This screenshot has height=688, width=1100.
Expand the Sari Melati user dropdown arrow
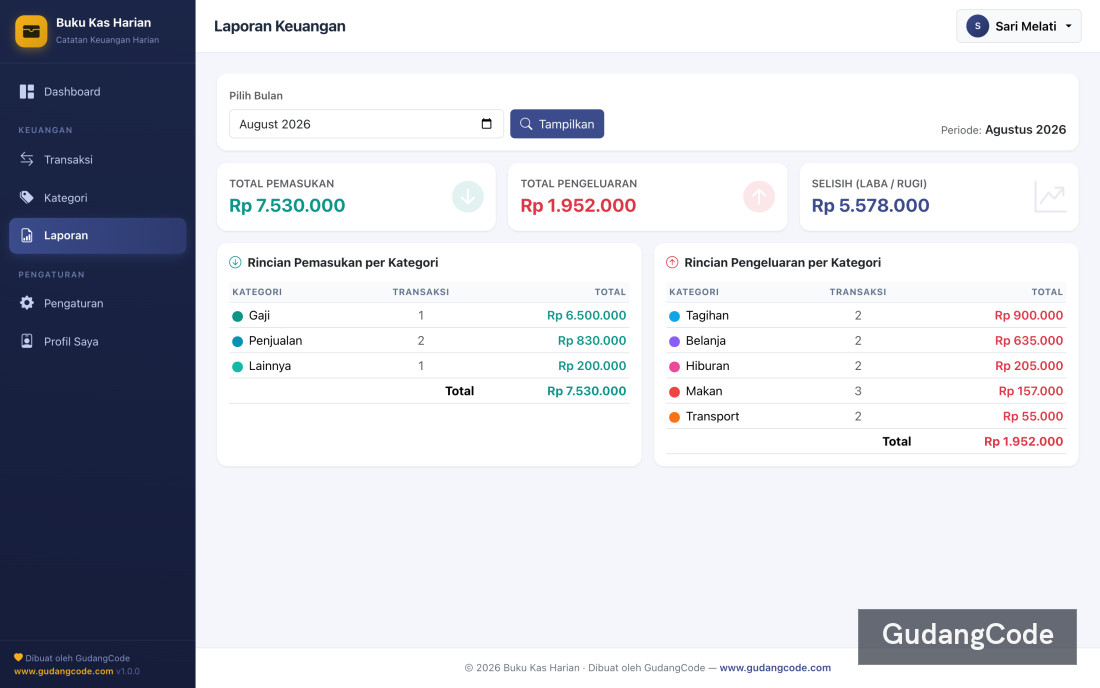[1068, 26]
